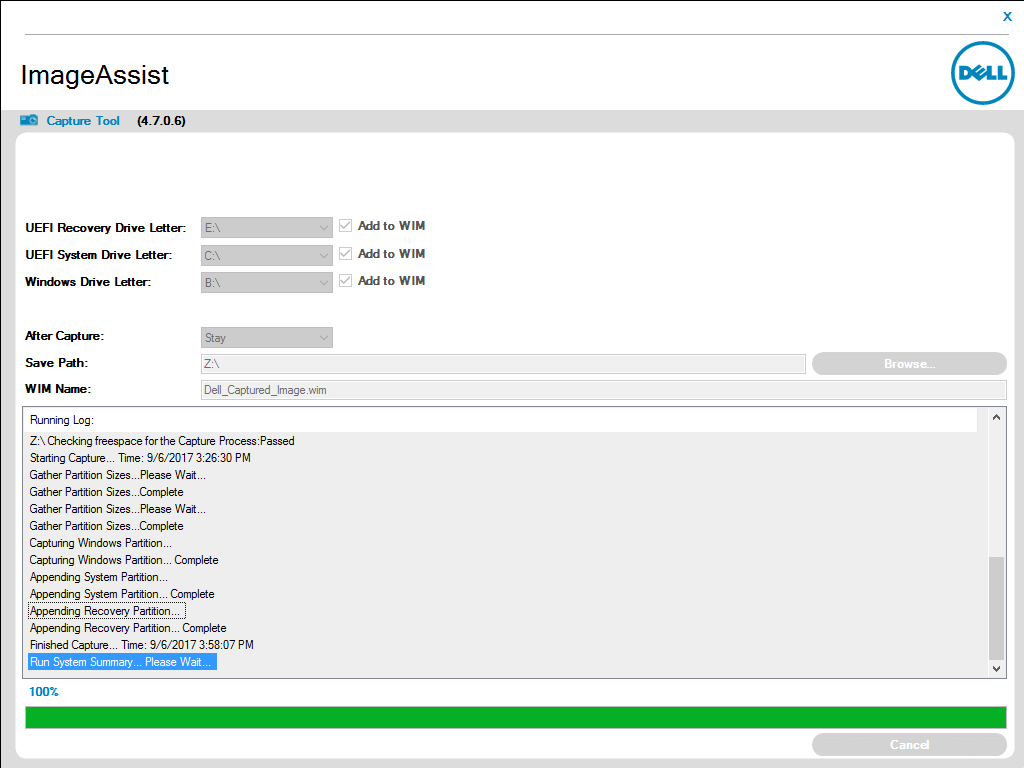
Task: Click the Capture Tool camera icon
Action: (x=29, y=120)
